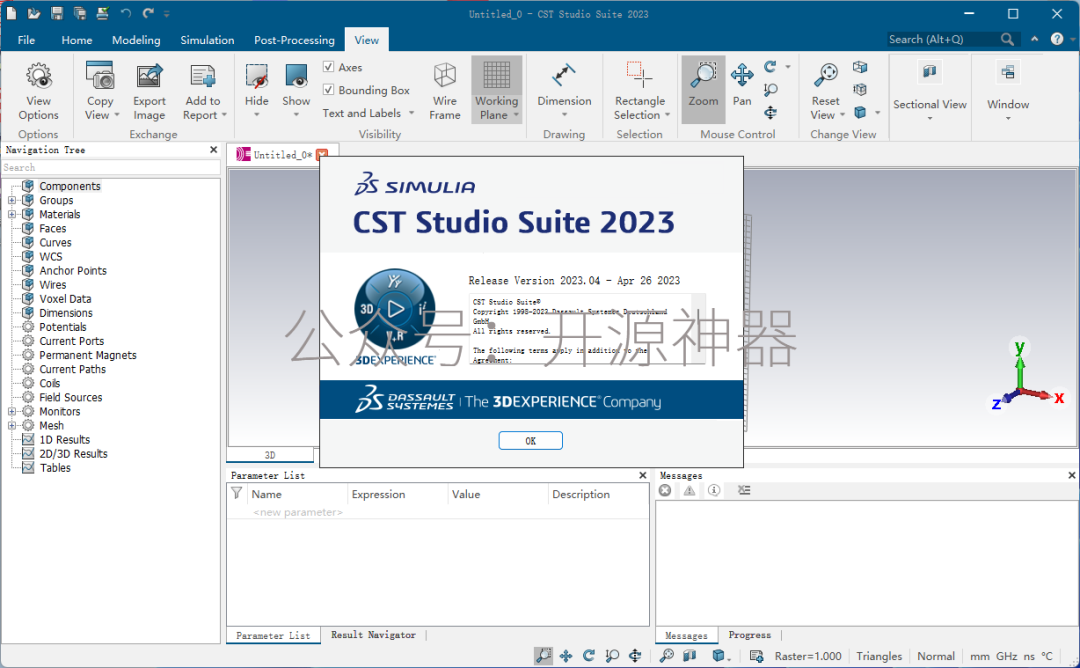Select 2D/3D Results in the tree

(74, 454)
